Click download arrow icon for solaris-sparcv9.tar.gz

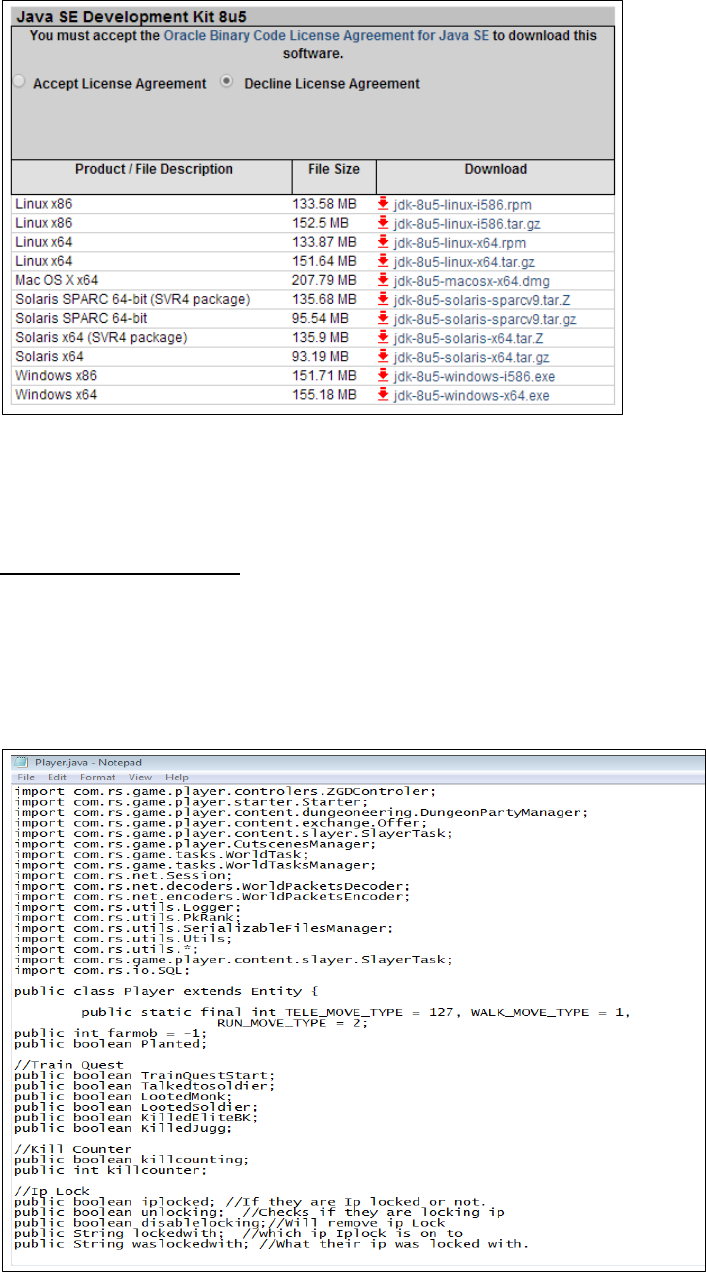(x=383, y=318)
